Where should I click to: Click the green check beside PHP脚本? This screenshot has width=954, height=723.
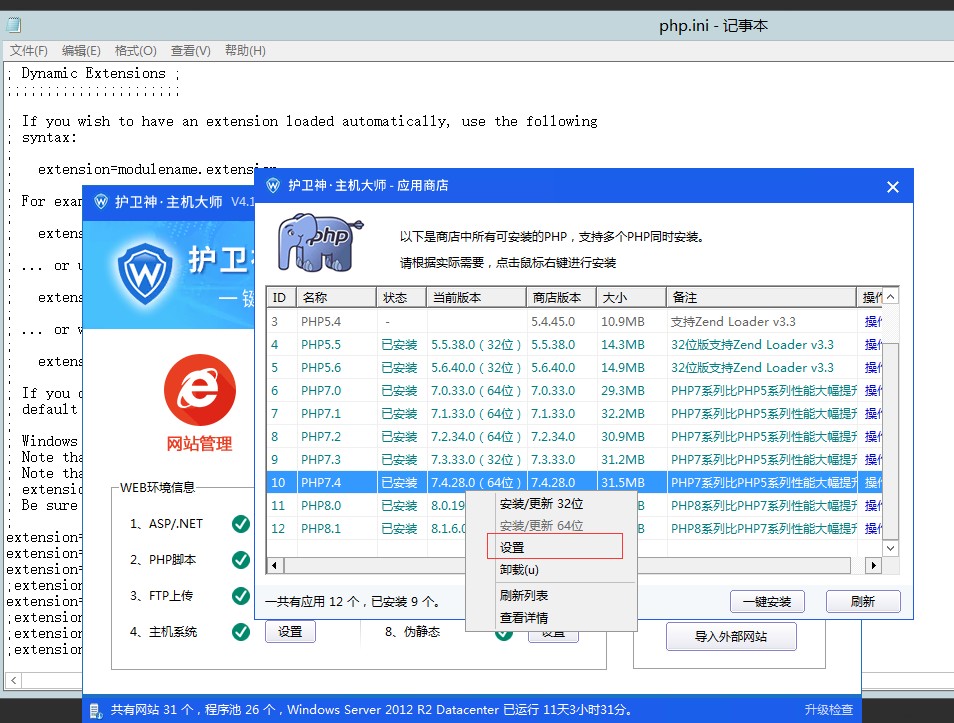click(x=240, y=560)
